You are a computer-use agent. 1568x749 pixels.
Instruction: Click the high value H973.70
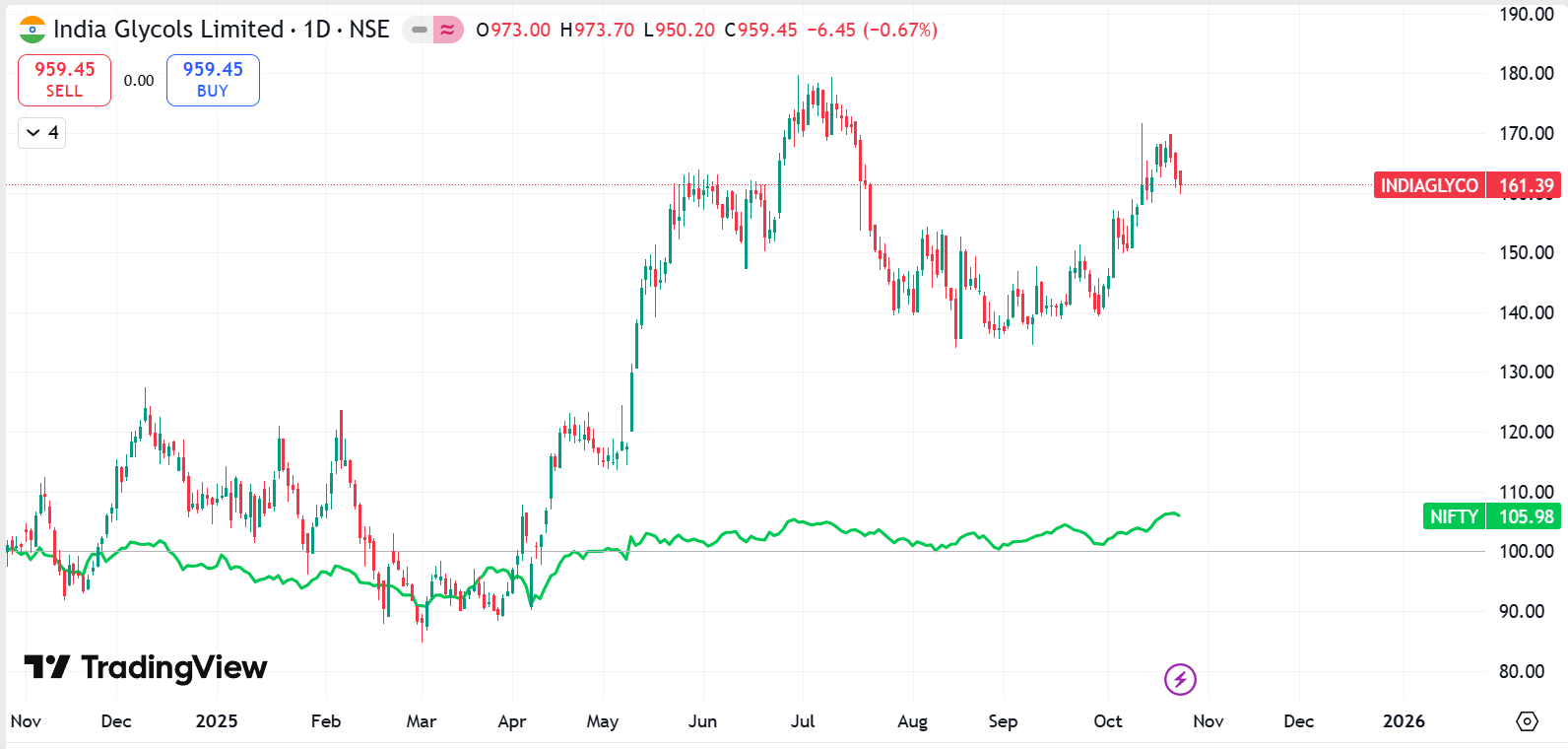[597, 30]
